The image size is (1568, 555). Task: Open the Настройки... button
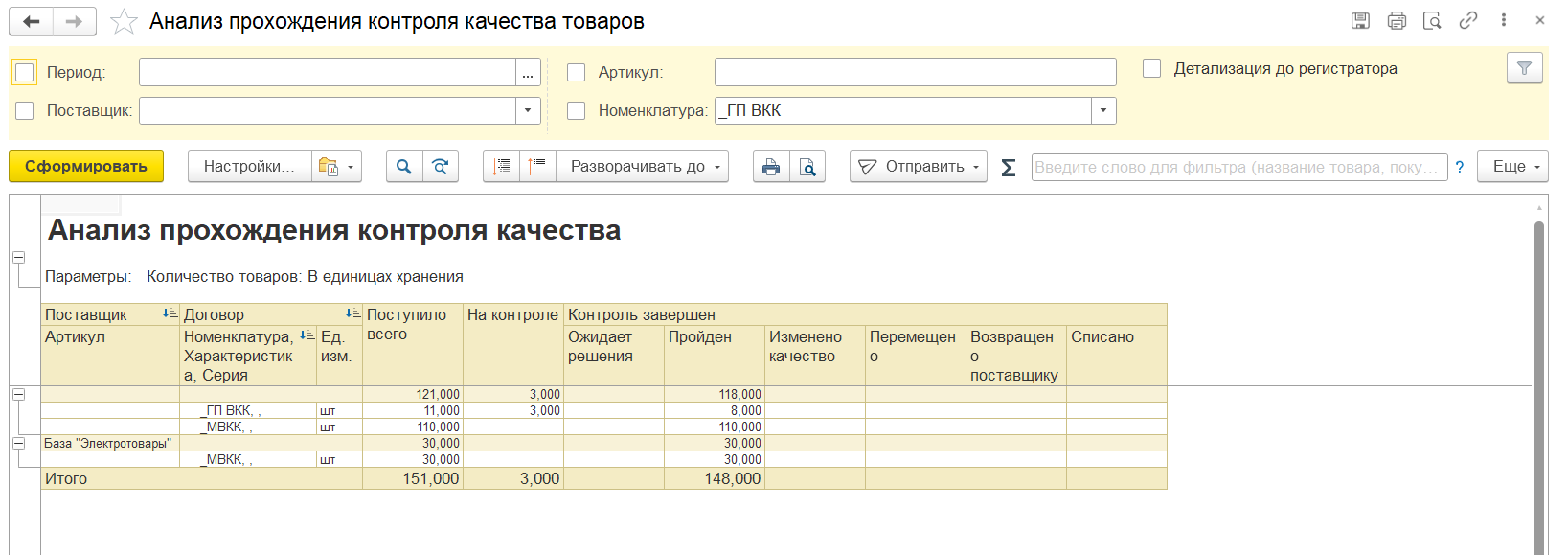coord(249,167)
